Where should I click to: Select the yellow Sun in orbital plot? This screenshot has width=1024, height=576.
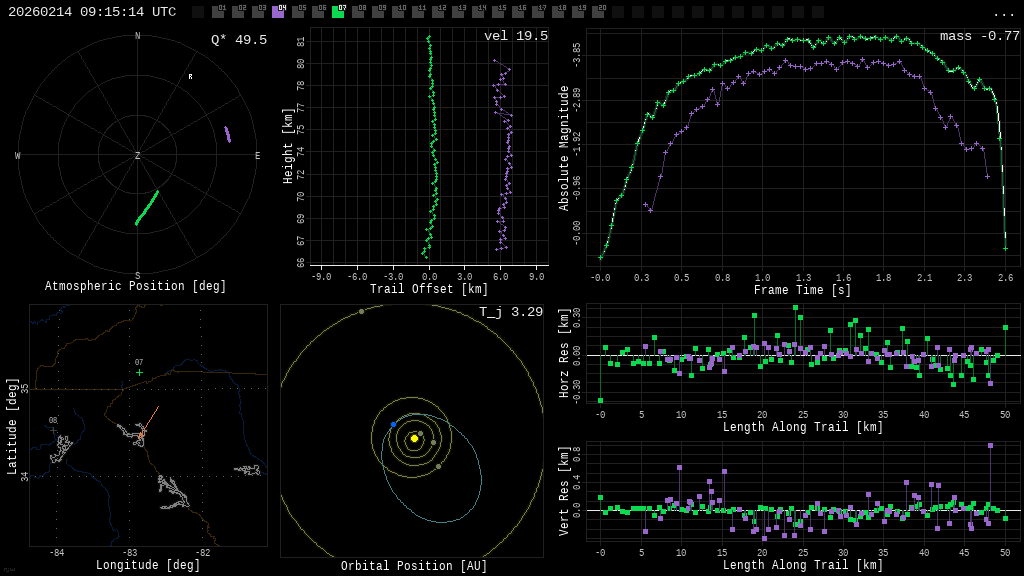tap(414, 438)
